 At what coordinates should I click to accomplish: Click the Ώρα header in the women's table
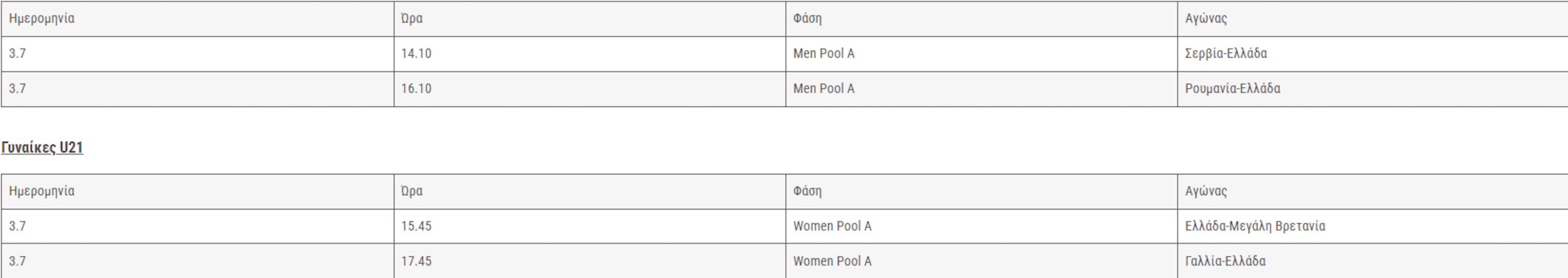[590, 192]
